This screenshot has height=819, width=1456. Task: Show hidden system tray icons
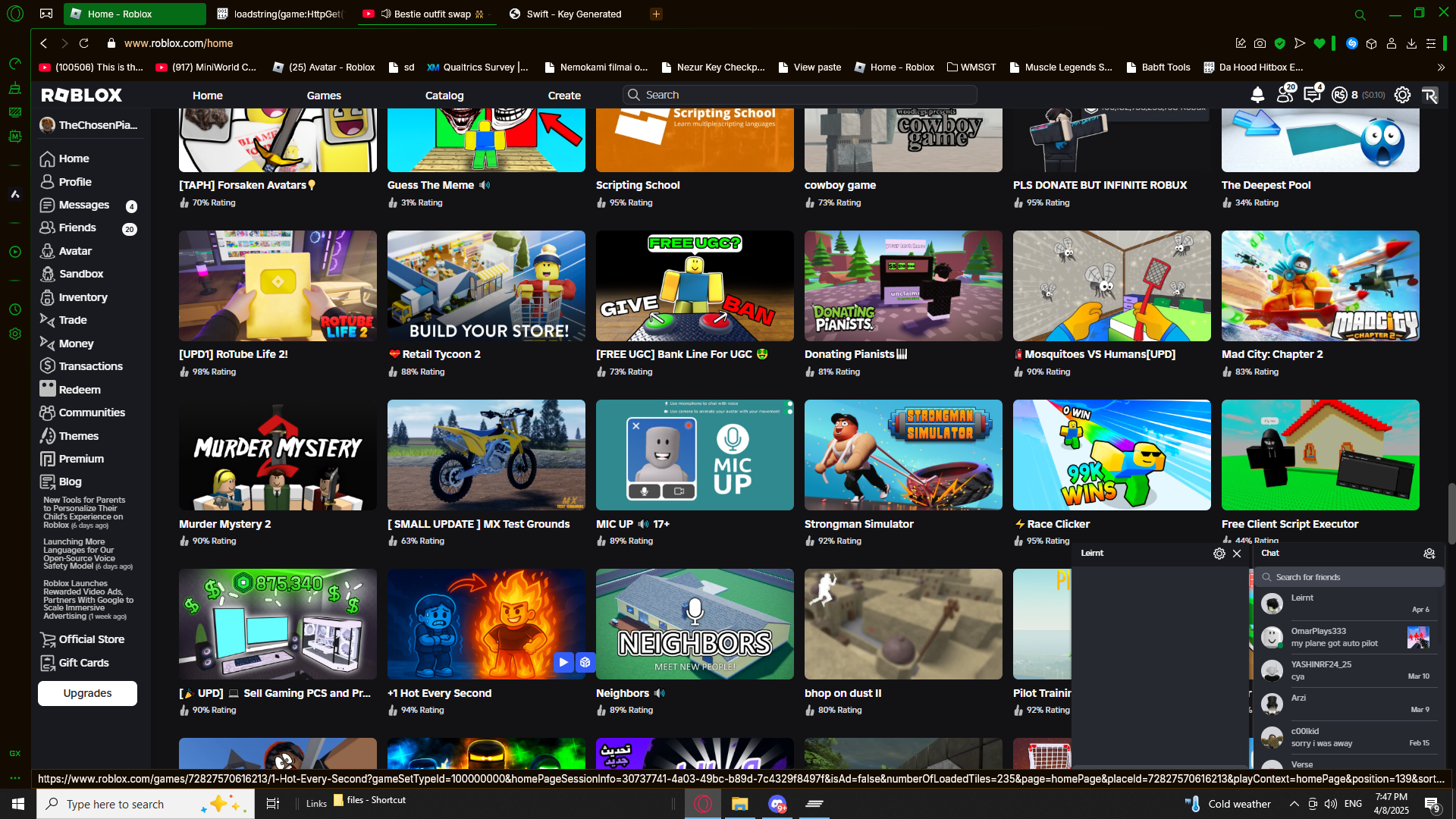pyautogui.click(x=1294, y=804)
